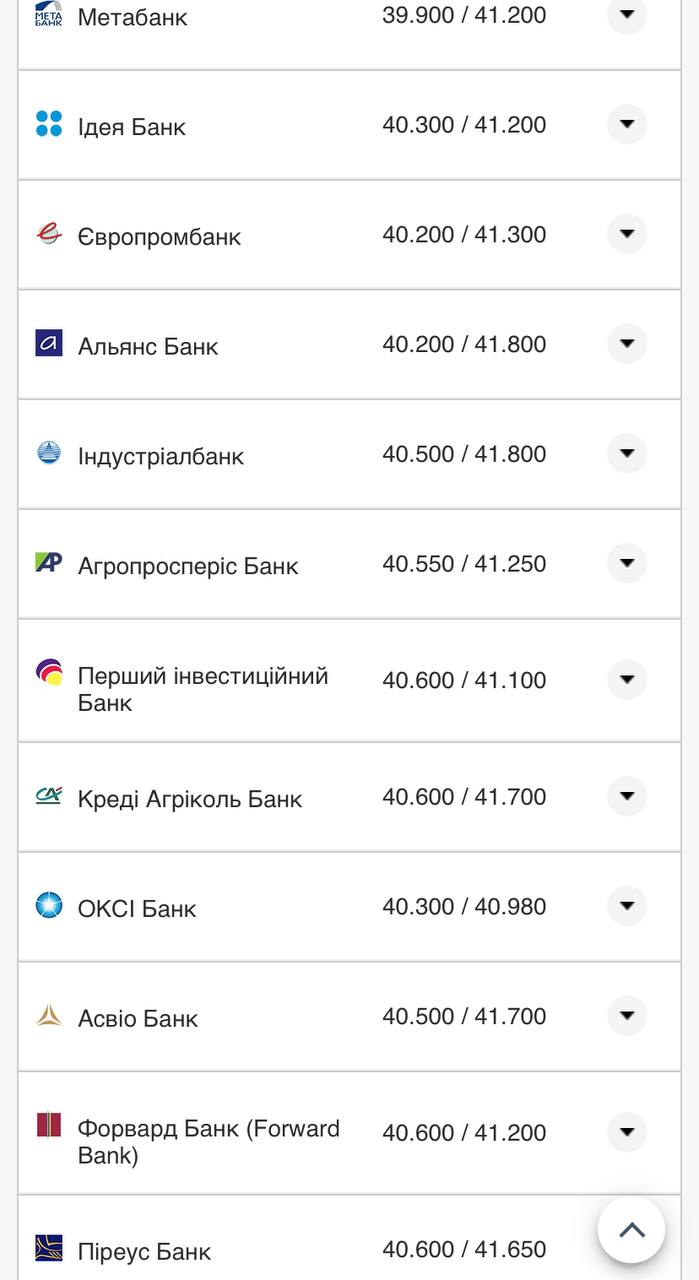The height and width of the screenshot is (1280, 699).
Task: Click the Агропросперіс Банк AP logo
Action: [x=49, y=562]
